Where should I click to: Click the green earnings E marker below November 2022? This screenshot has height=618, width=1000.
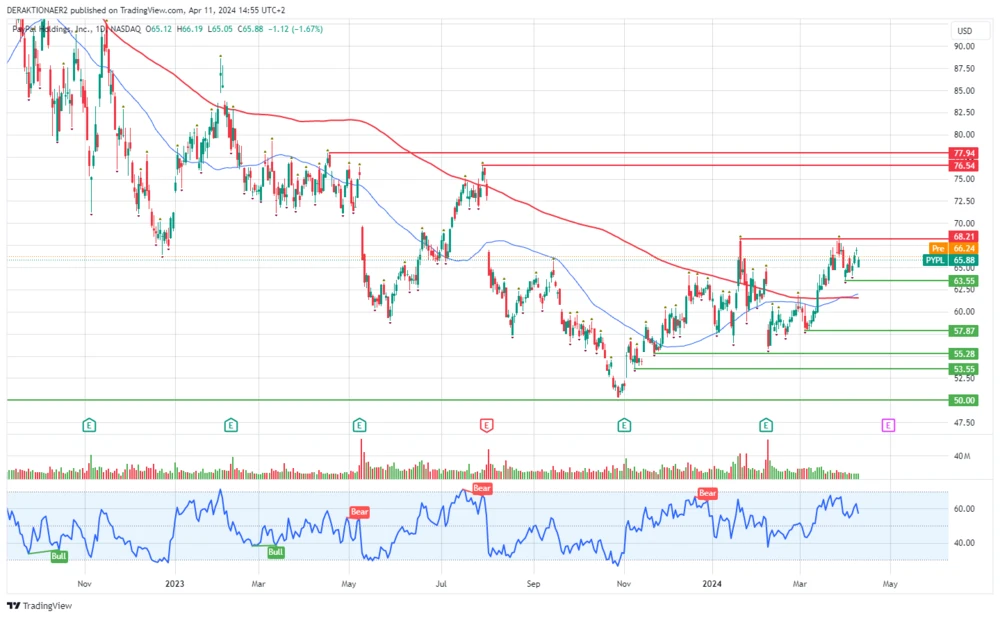point(88,424)
